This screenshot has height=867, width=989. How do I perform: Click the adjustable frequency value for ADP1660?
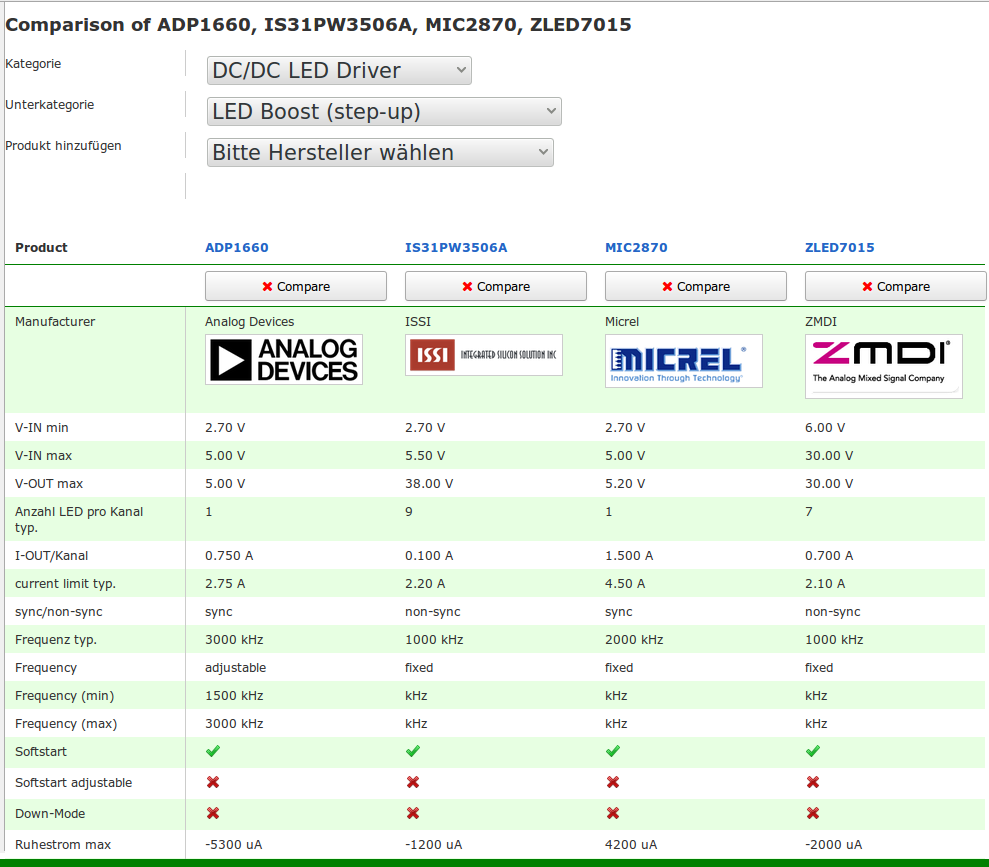pyautogui.click(x=235, y=668)
